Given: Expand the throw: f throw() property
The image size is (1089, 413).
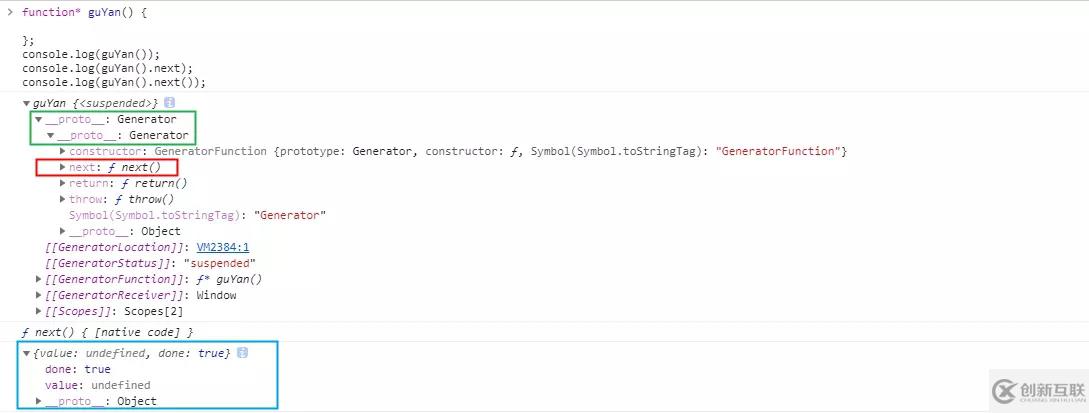Looking at the screenshot, I should [x=63, y=199].
